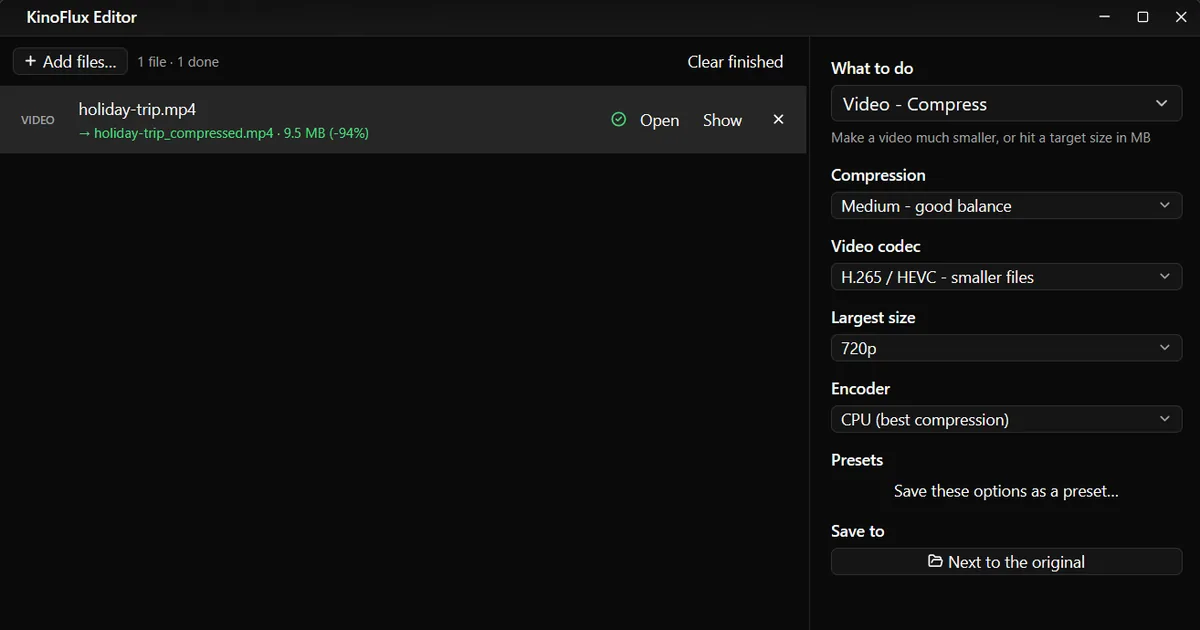The width and height of the screenshot is (1200, 630).
Task: Minimize the KinoFlux Editor window
Action: 1105,17
